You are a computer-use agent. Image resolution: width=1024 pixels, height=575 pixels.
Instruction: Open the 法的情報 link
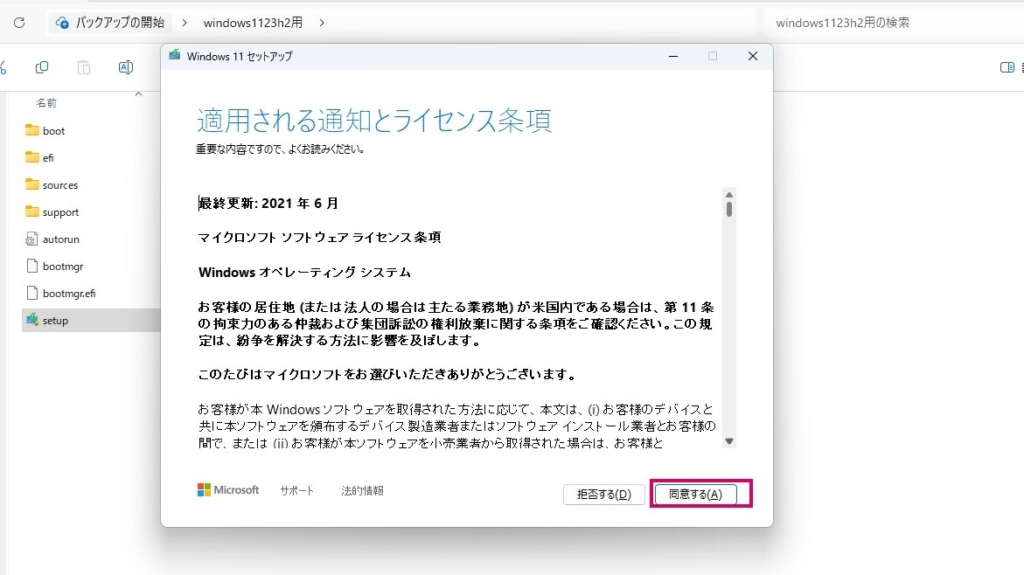[x=362, y=491]
